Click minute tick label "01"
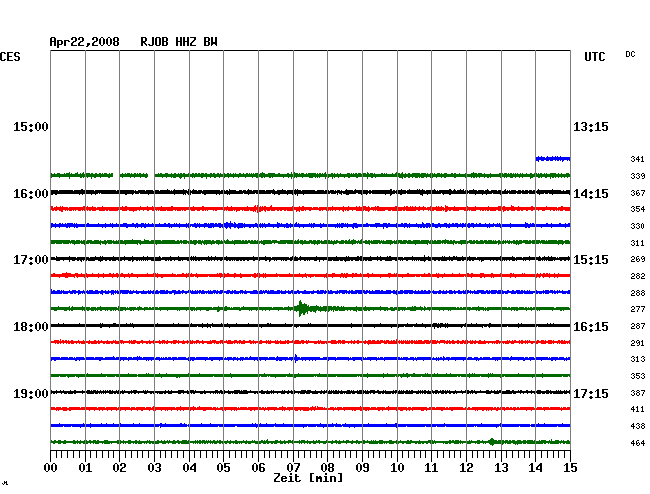This screenshot has width=650, height=494. pos(85,468)
